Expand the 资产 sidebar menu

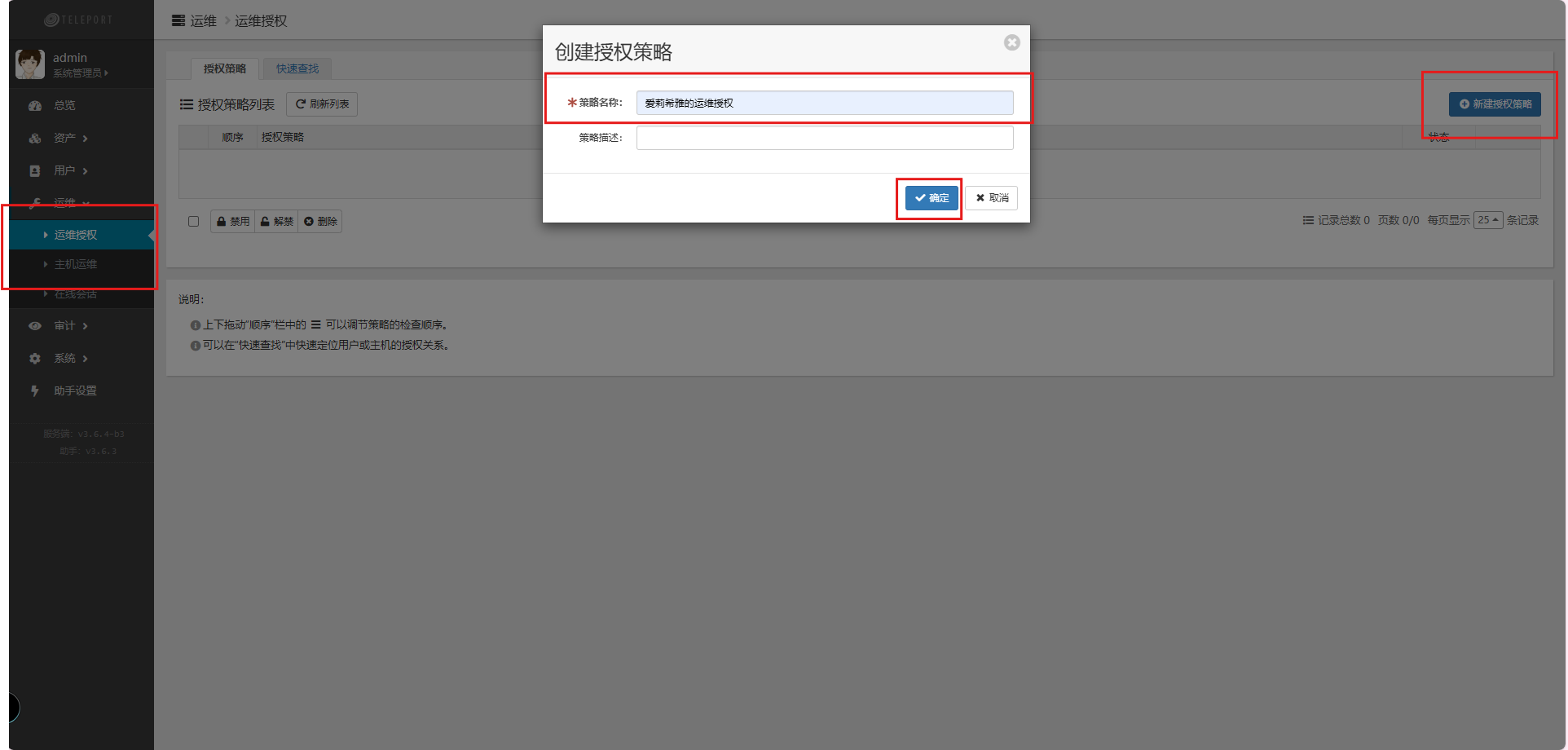[69, 138]
